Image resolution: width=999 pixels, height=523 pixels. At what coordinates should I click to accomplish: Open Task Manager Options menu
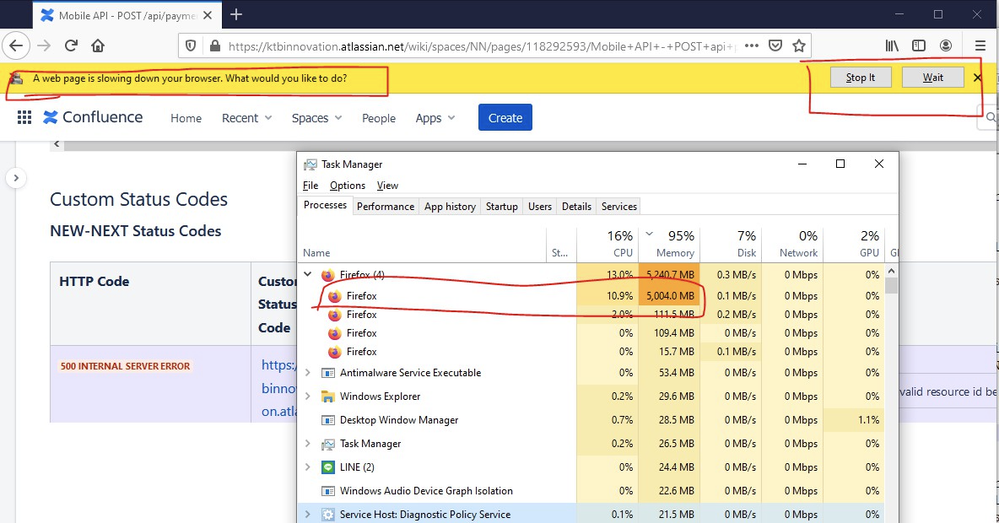tap(347, 185)
